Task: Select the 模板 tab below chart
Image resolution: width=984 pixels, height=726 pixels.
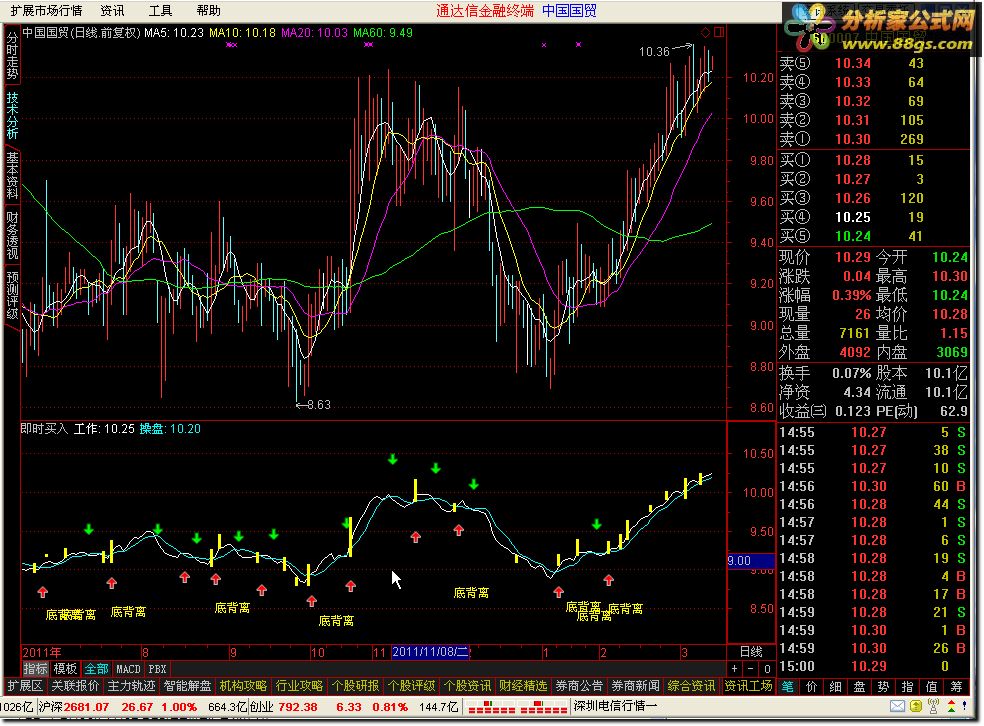Action: pos(65,669)
